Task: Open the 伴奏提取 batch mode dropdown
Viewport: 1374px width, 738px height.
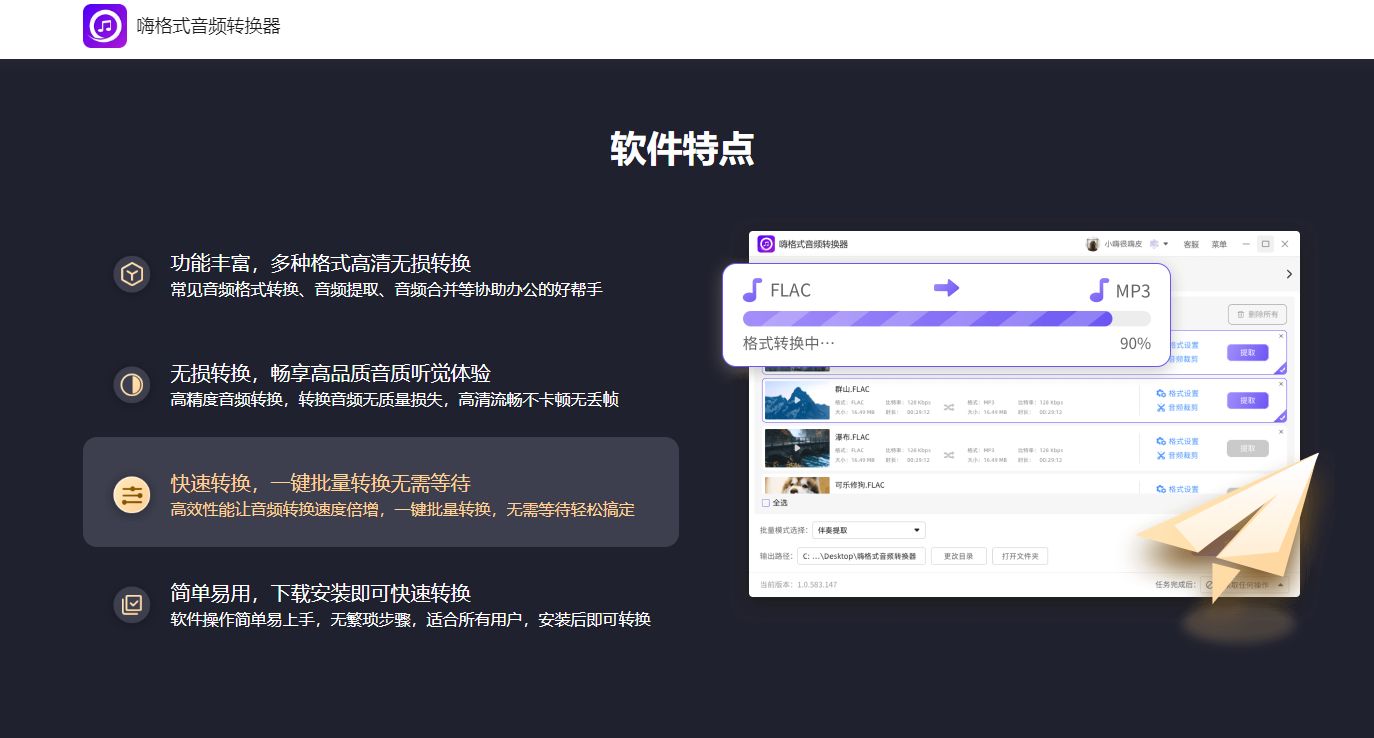Action: 868,530
